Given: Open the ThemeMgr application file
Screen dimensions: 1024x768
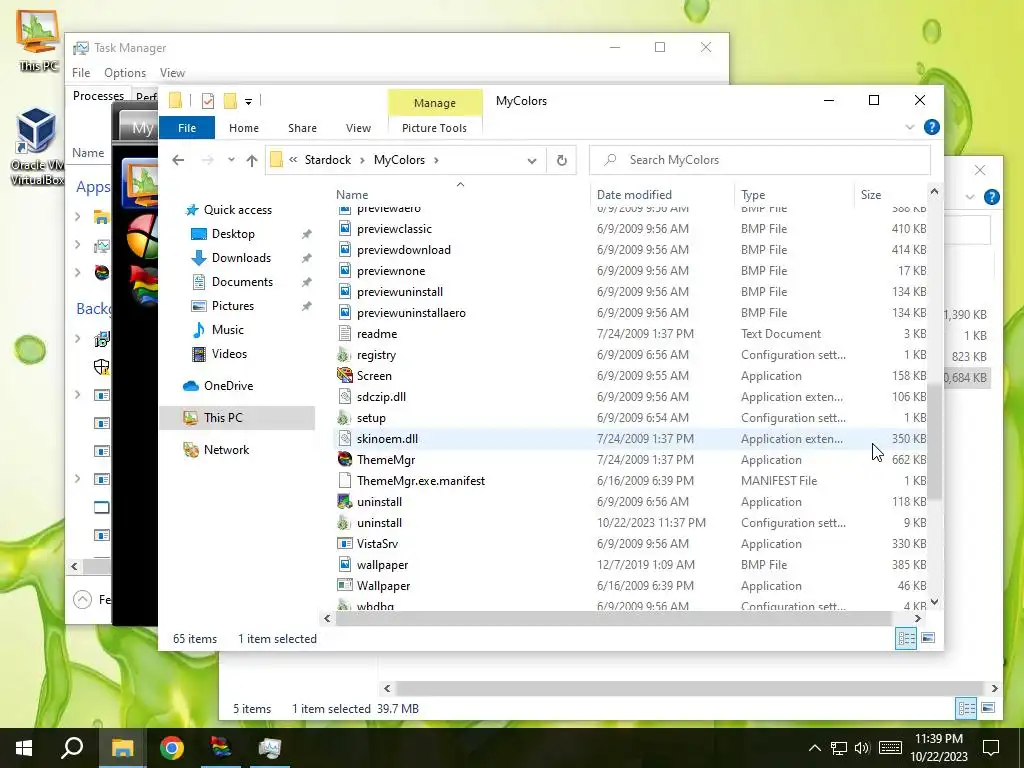Looking at the screenshot, I should click(x=385, y=460).
